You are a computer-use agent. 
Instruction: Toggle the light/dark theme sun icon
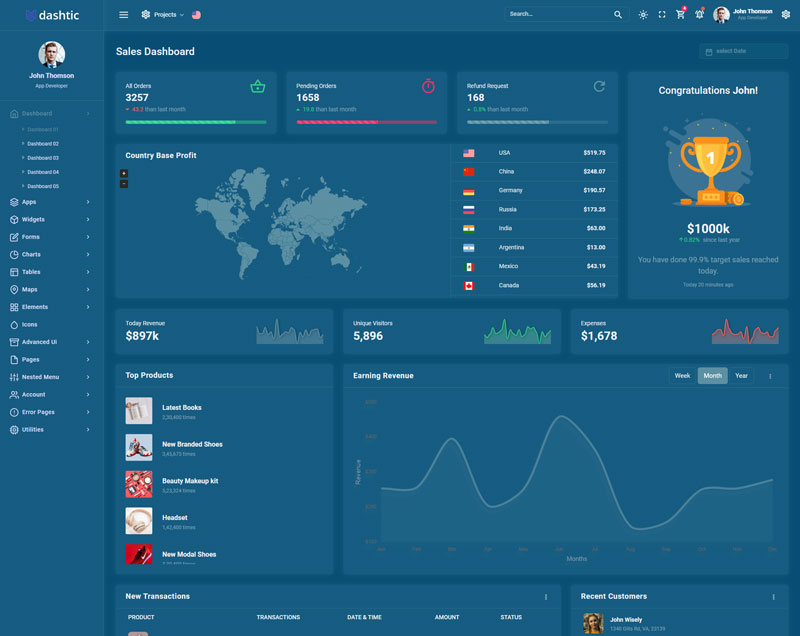click(643, 15)
